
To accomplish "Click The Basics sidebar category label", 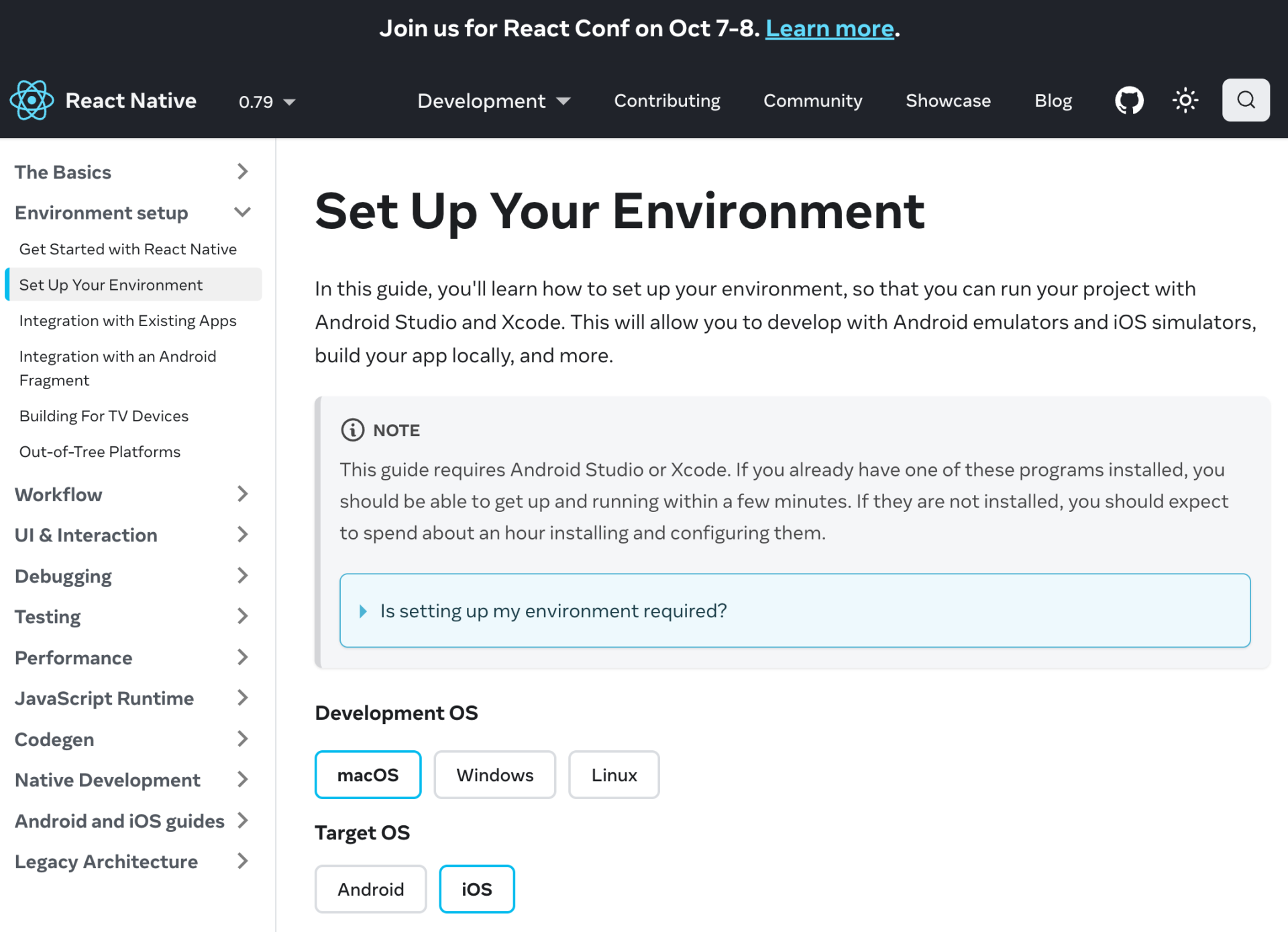I will (x=63, y=172).
